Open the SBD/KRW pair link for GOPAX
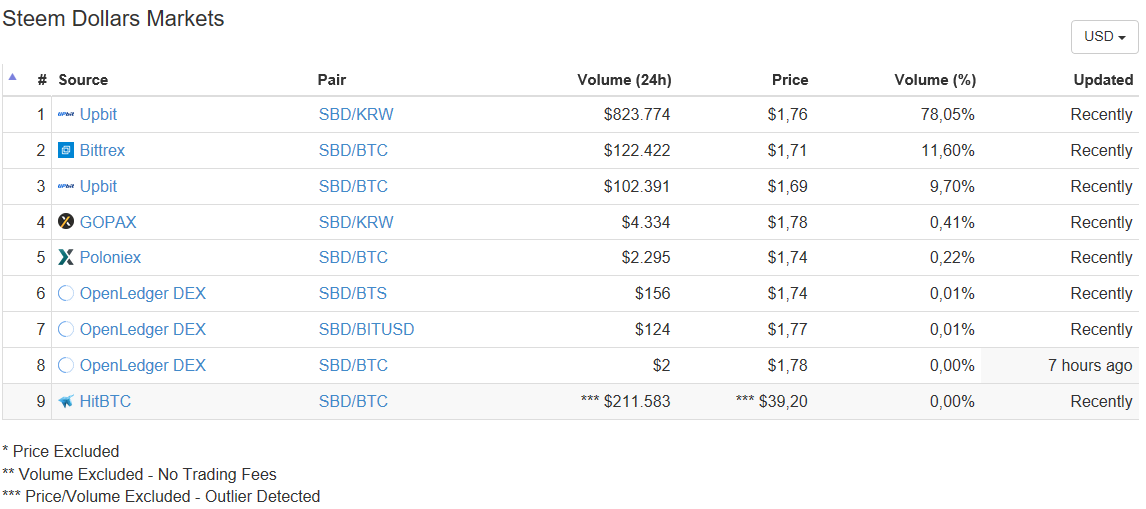The image size is (1146, 509). pos(356,222)
